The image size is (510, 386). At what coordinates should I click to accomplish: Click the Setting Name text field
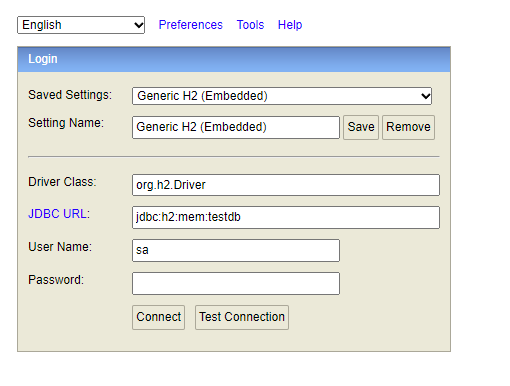(236, 127)
